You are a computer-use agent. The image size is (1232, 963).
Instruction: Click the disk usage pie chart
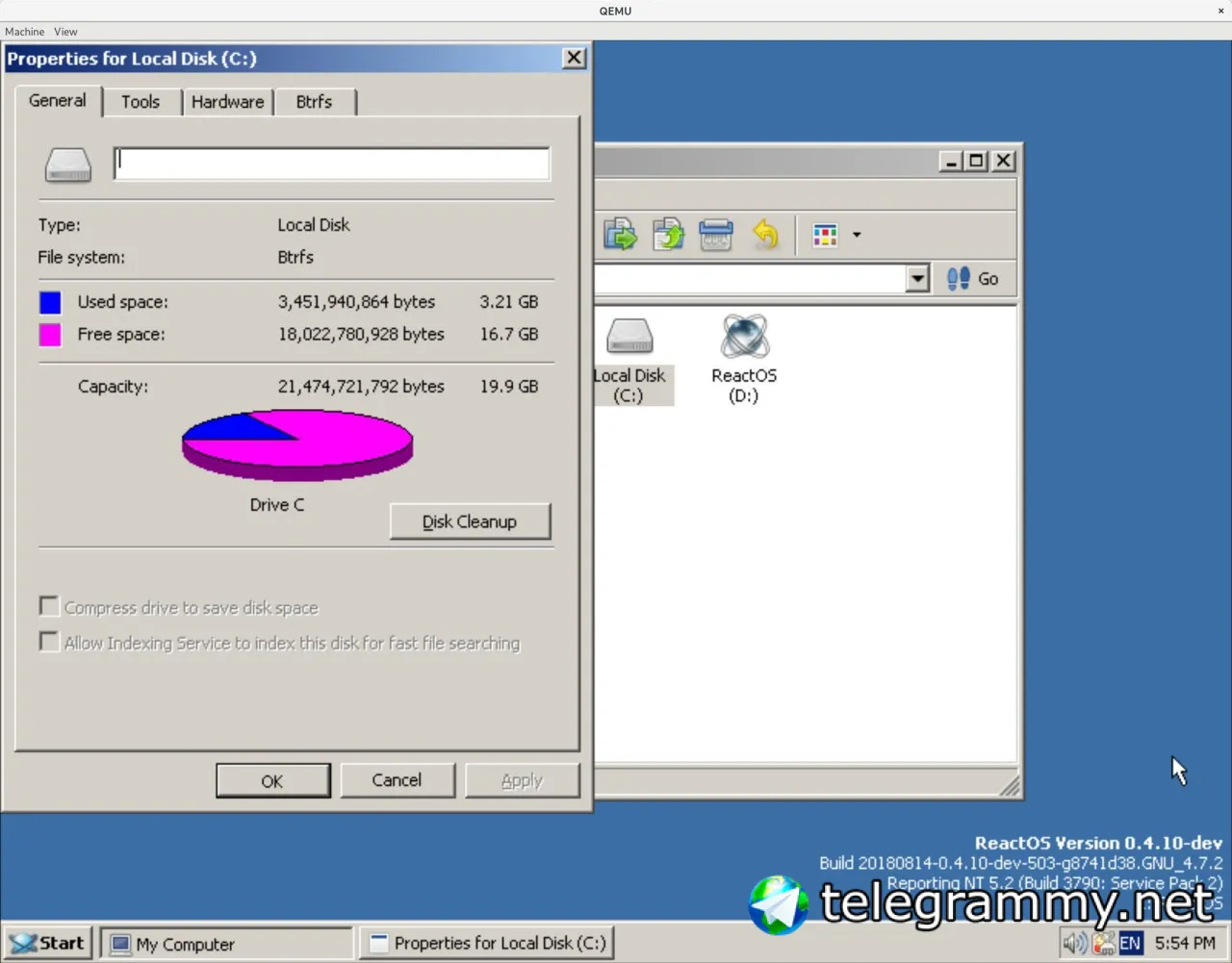[297, 444]
